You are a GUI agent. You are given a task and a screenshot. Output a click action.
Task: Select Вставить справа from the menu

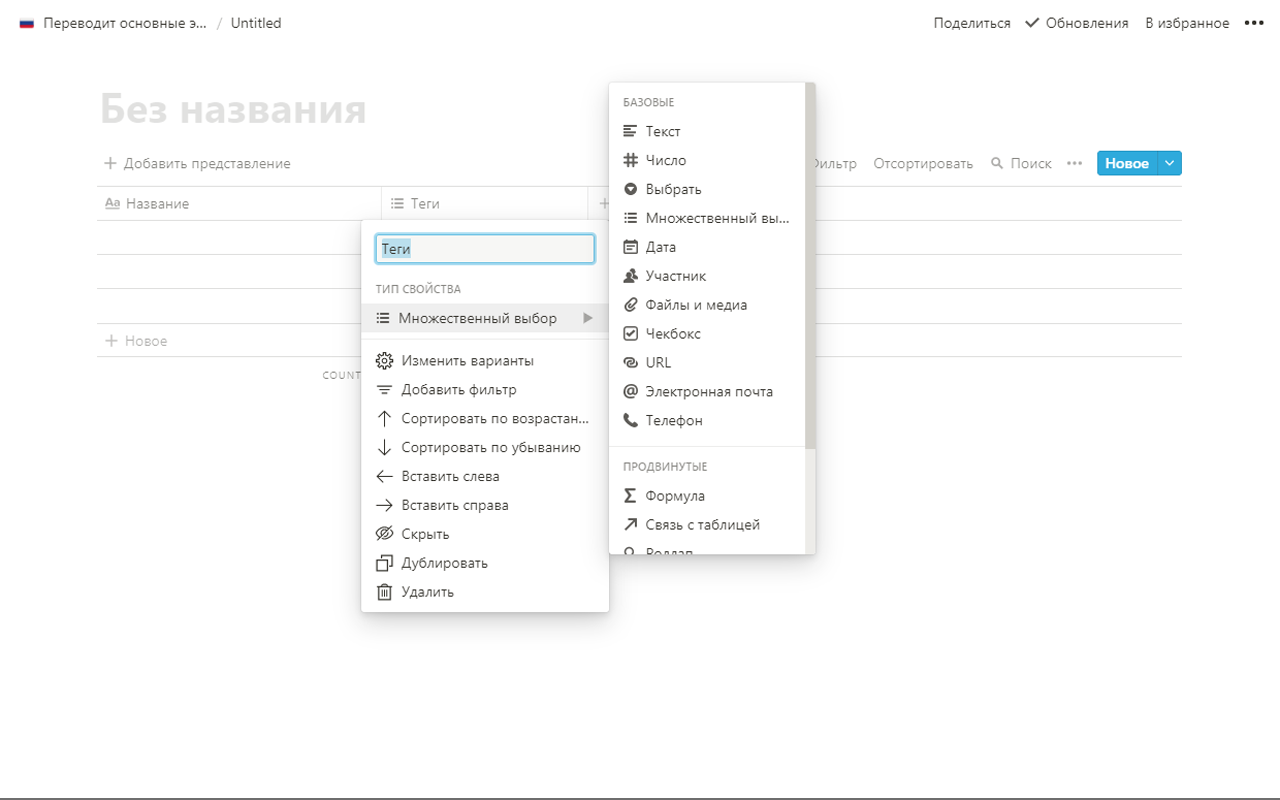[454, 505]
